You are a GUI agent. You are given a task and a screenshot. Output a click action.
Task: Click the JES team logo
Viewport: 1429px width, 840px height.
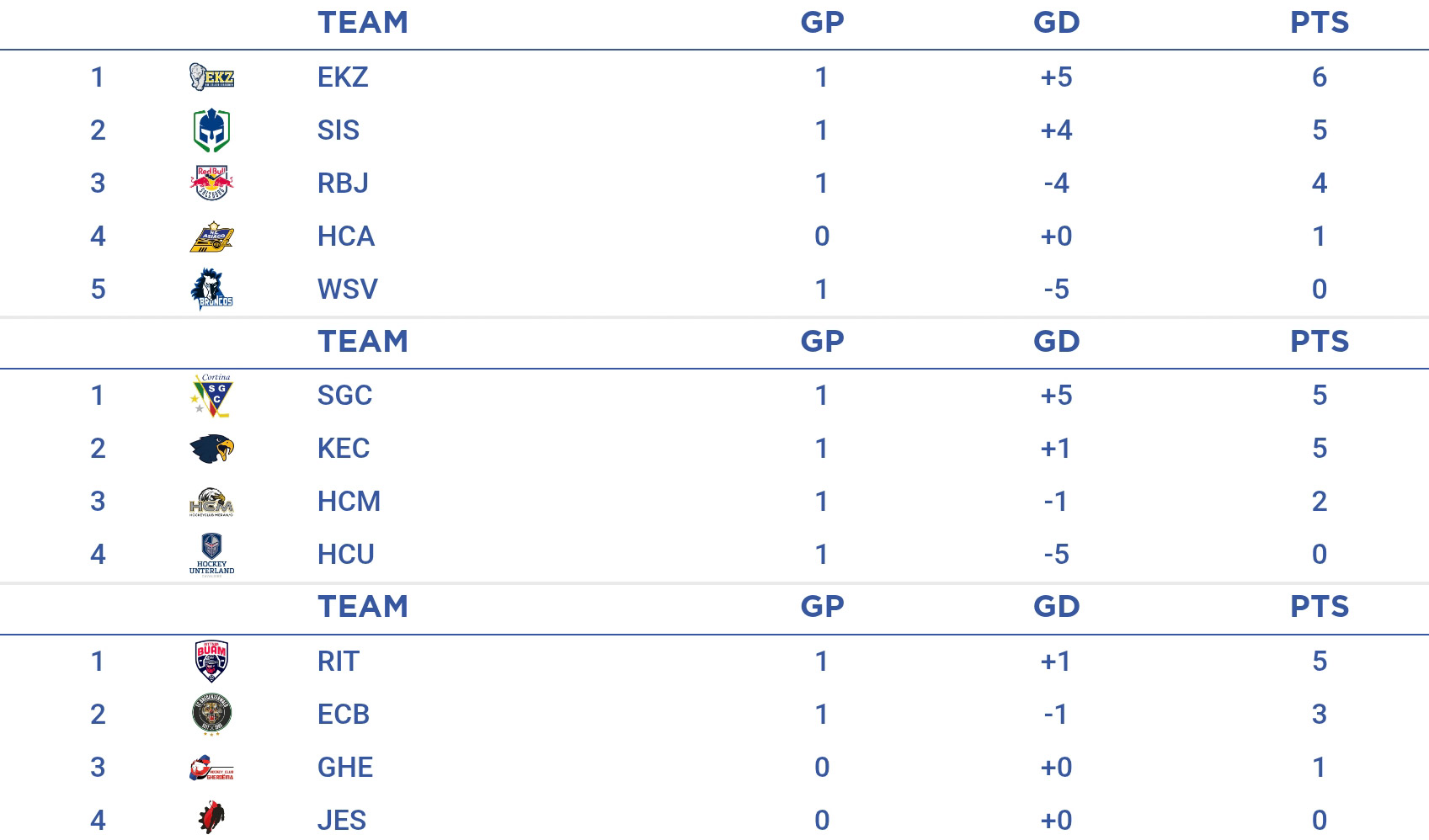(211, 817)
